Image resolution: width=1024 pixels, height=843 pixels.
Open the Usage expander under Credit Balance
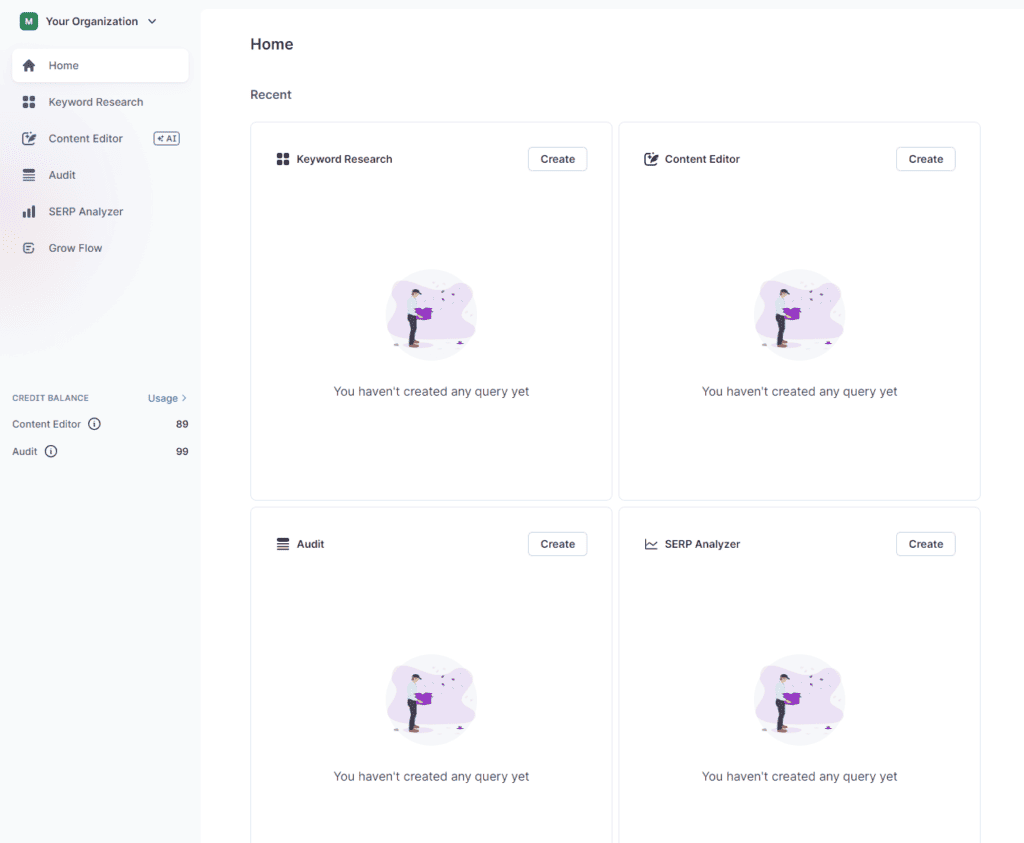point(167,397)
